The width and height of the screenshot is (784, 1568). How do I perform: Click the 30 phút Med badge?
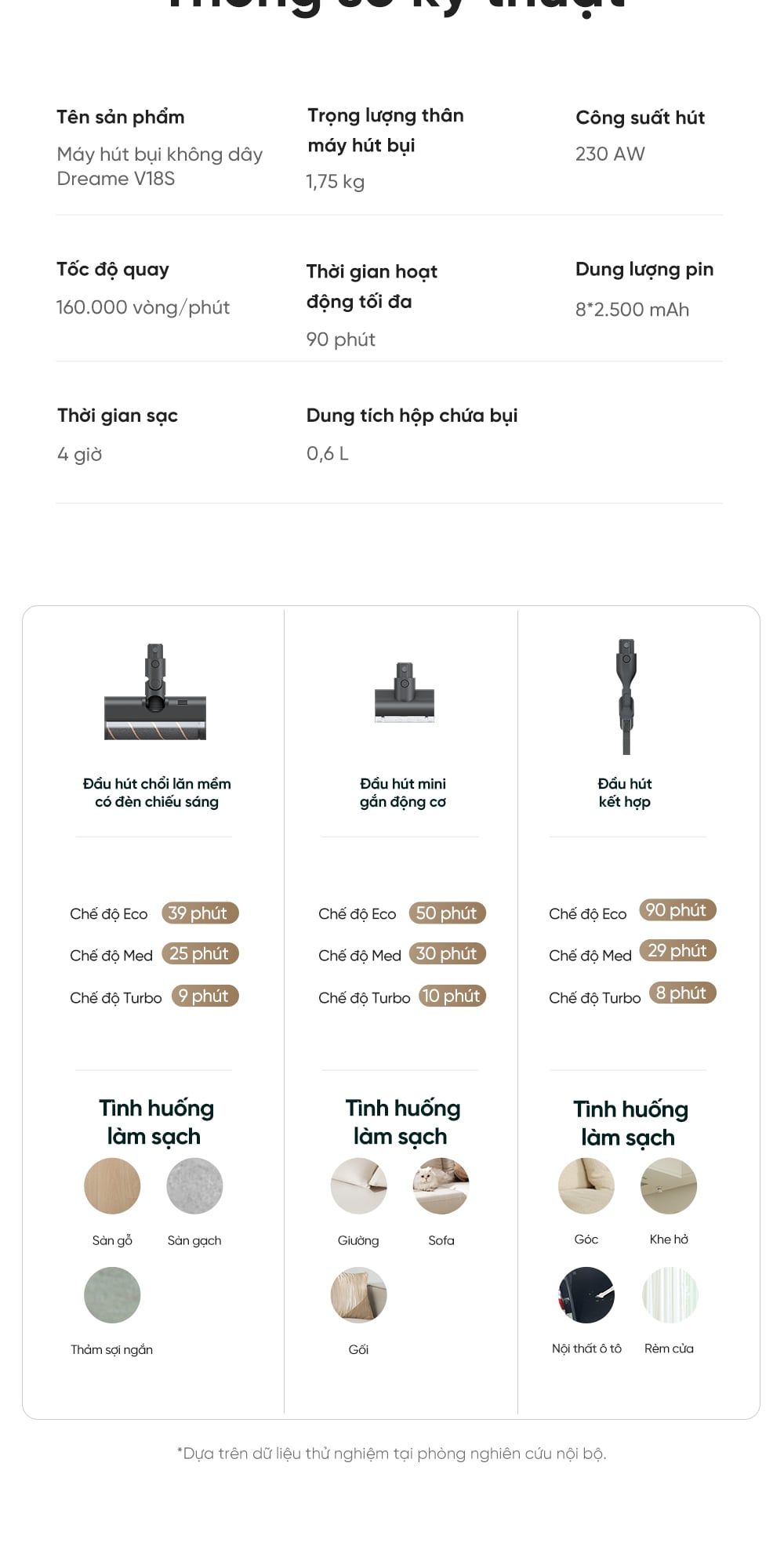pyautogui.click(x=447, y=954)
